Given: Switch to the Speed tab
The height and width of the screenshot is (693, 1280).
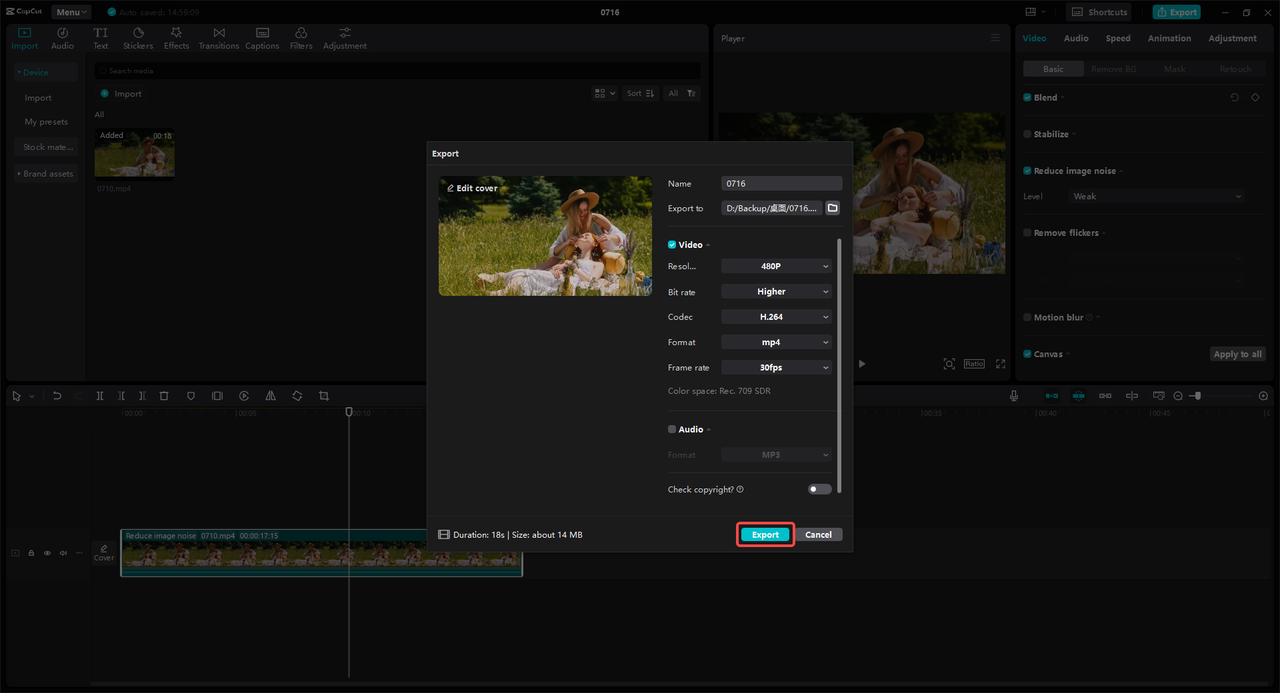Looking at the screenshot, I should (x=1118, y=38).
